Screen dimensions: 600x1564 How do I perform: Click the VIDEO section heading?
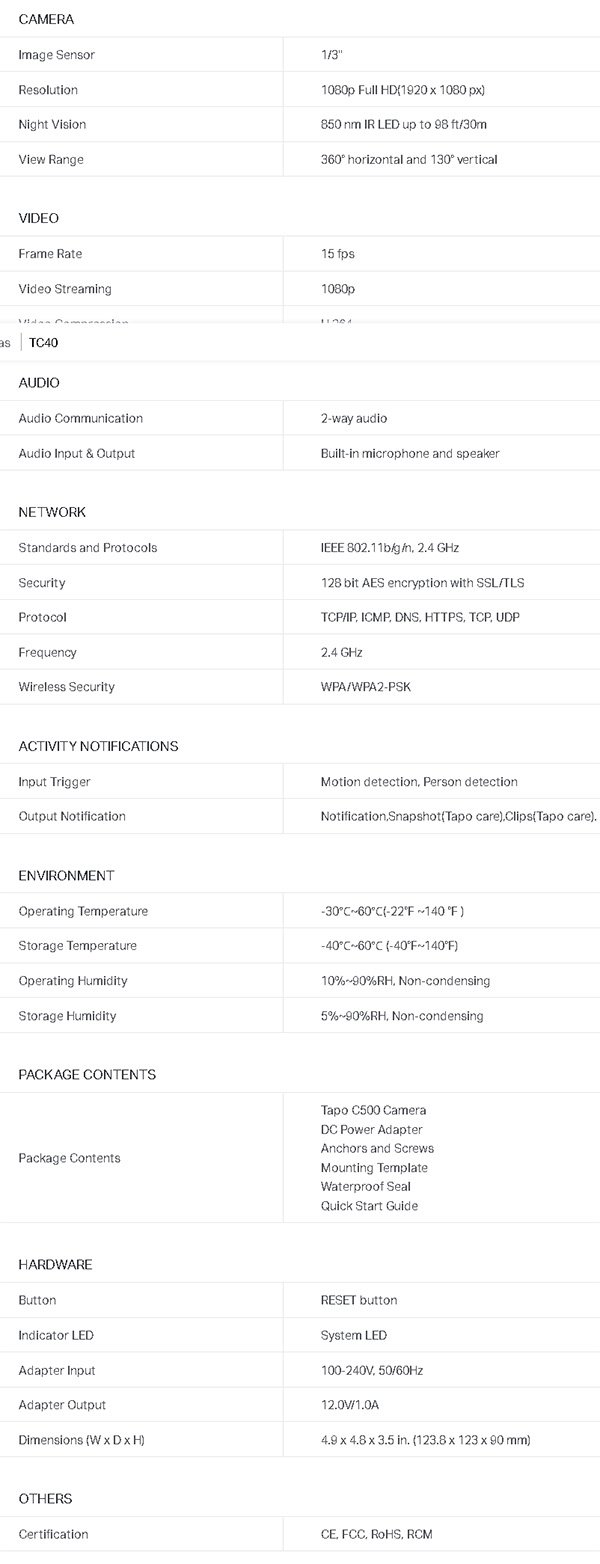point(39,218)
